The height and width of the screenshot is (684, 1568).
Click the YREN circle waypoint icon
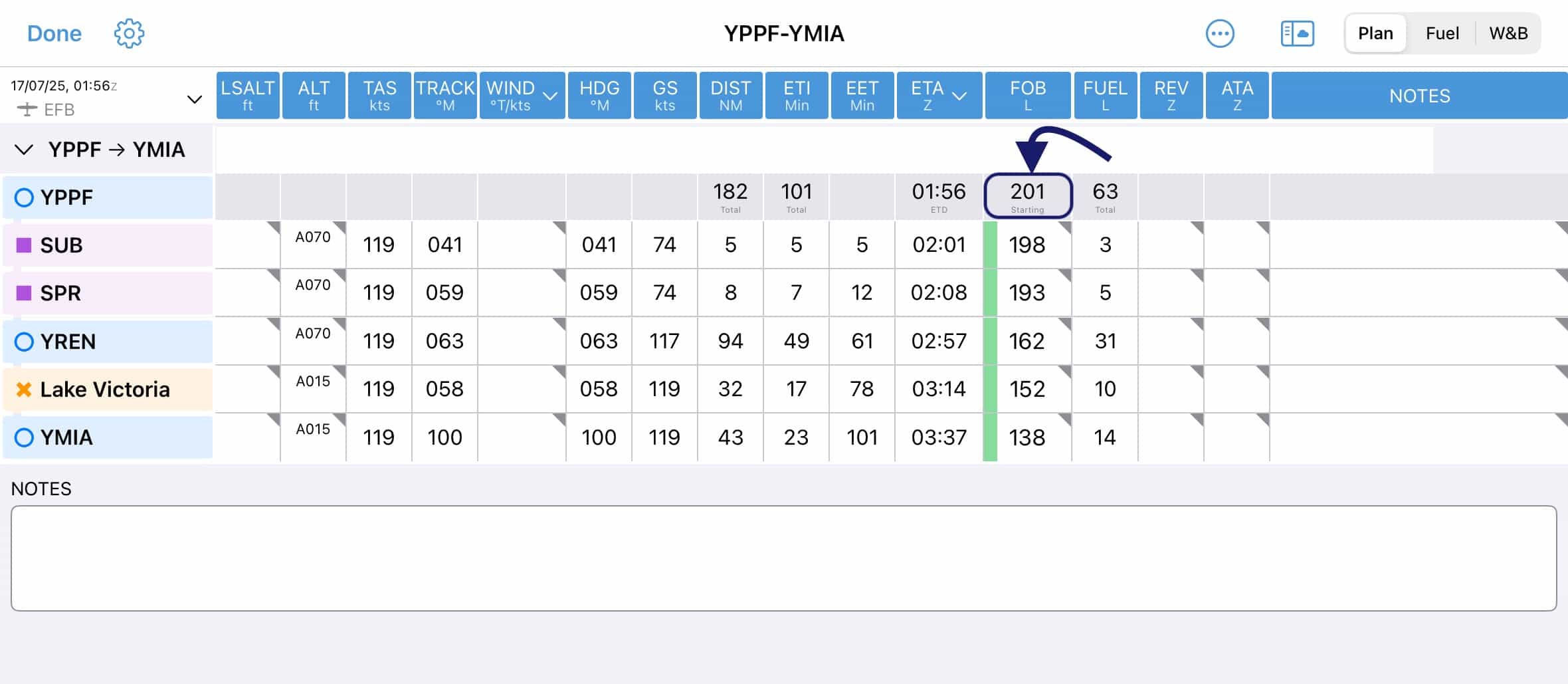click(x=24, y=342)
